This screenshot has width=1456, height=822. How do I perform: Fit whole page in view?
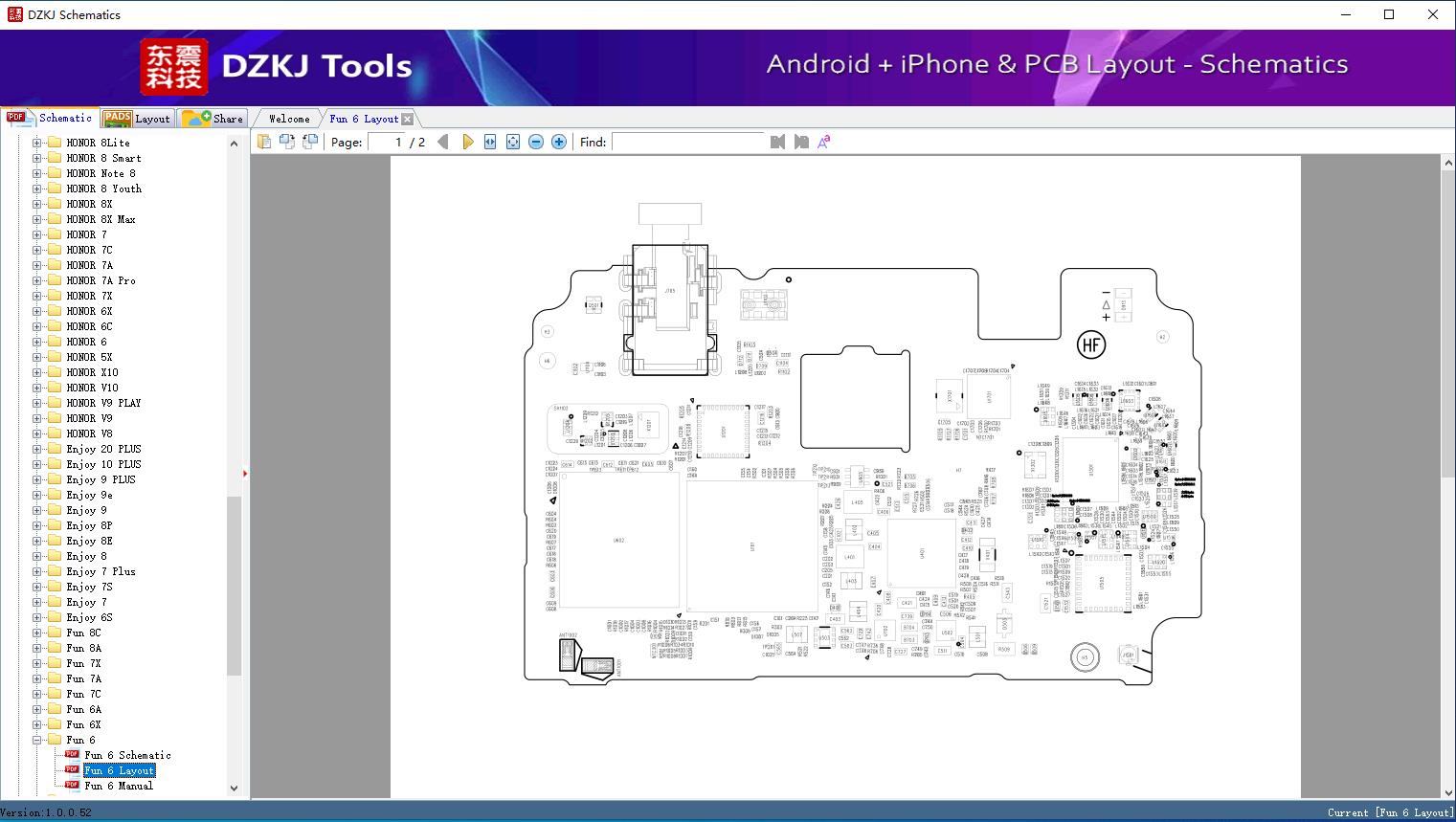513,142
